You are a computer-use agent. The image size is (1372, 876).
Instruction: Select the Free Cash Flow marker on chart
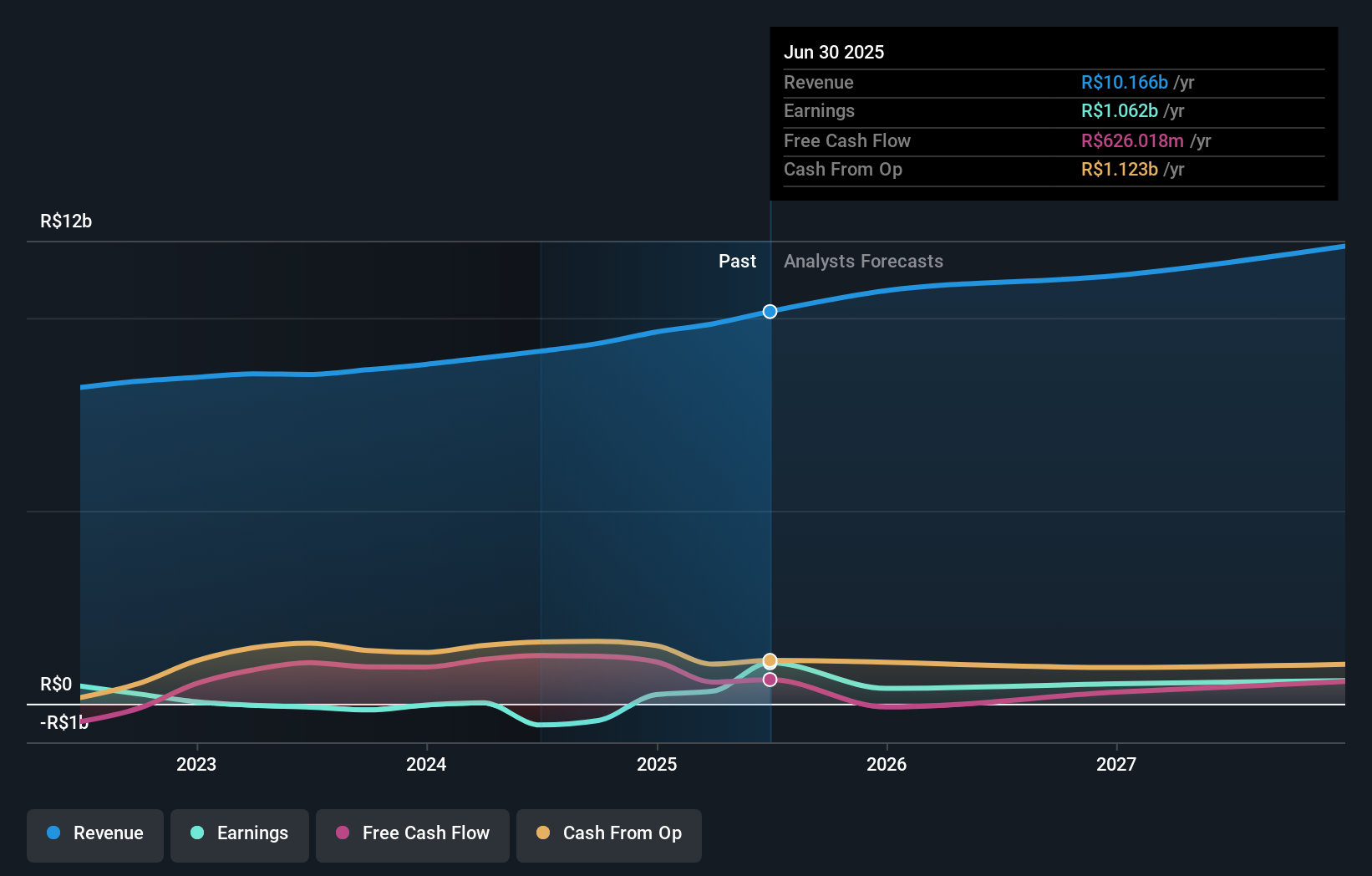[770, 680]
